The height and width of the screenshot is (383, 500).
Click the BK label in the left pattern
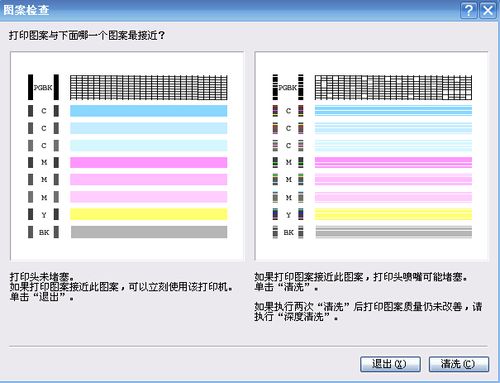click(x=44, y=232)
